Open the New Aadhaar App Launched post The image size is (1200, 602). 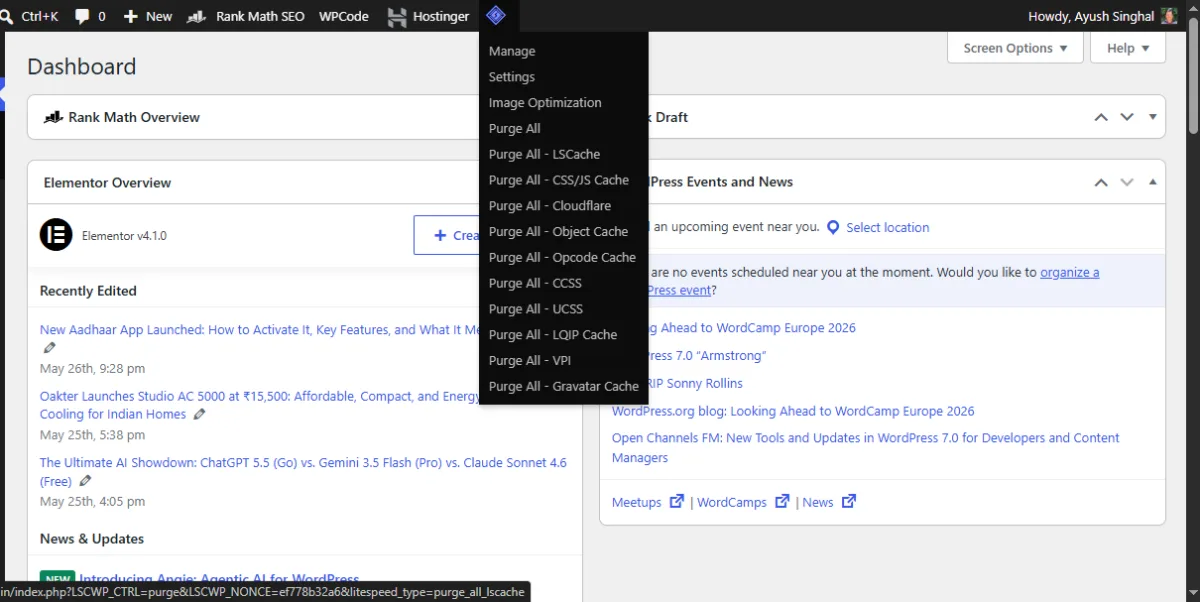point(260,330)
